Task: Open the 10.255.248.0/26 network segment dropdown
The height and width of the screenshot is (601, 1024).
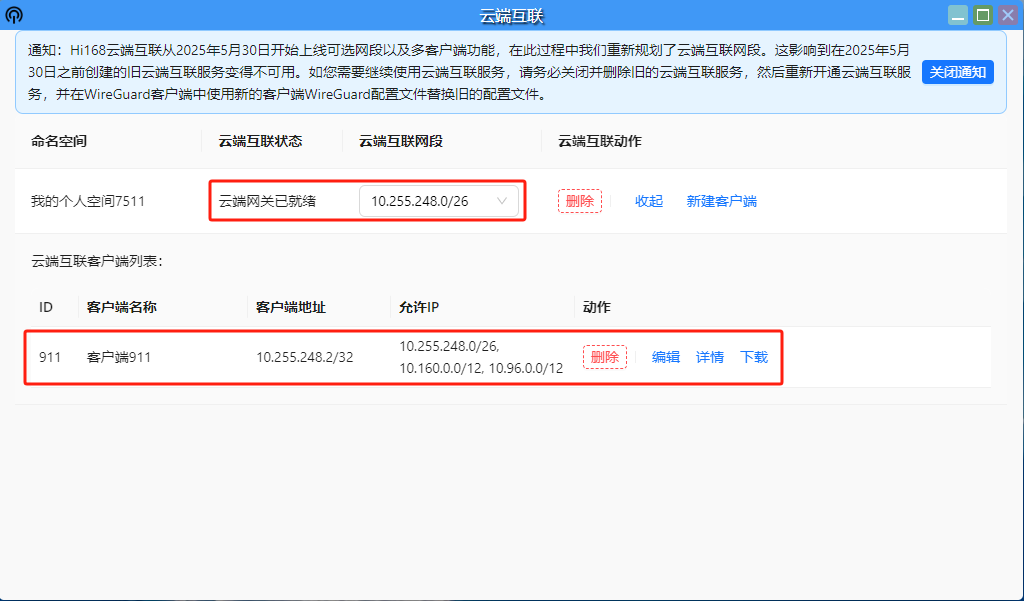Action: coord(439,201)
